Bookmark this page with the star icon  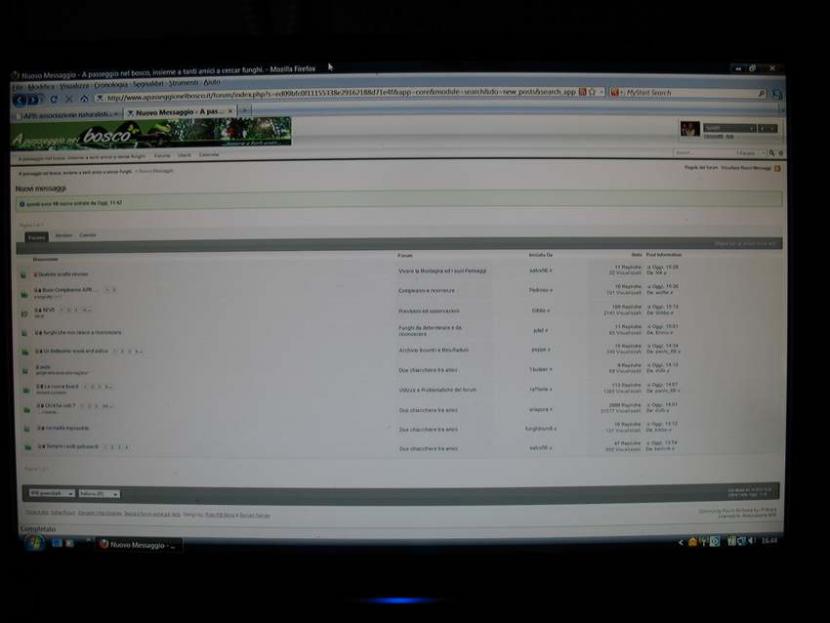tap(593, 92)
